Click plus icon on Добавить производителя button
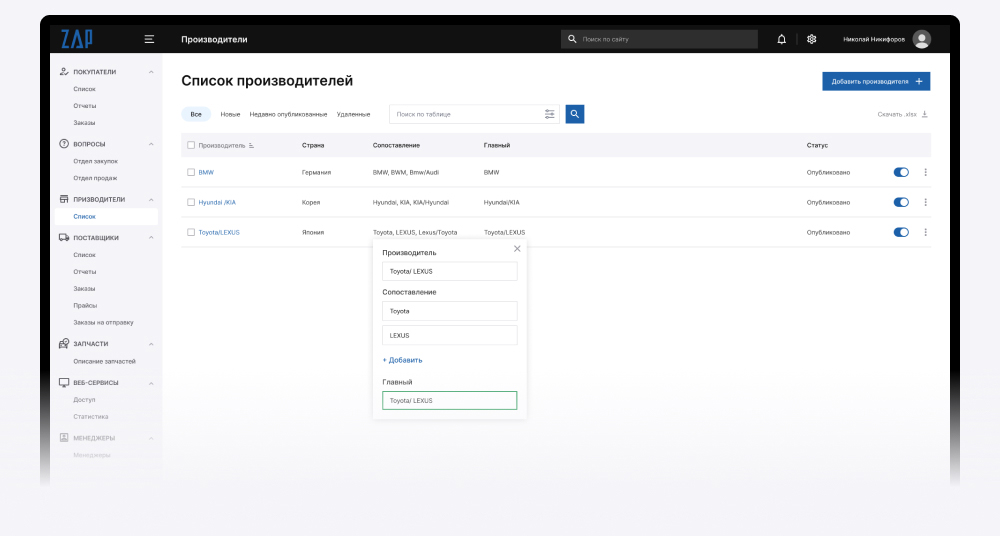This screenshot has width=1000, height=536. (x=919, y=81)
